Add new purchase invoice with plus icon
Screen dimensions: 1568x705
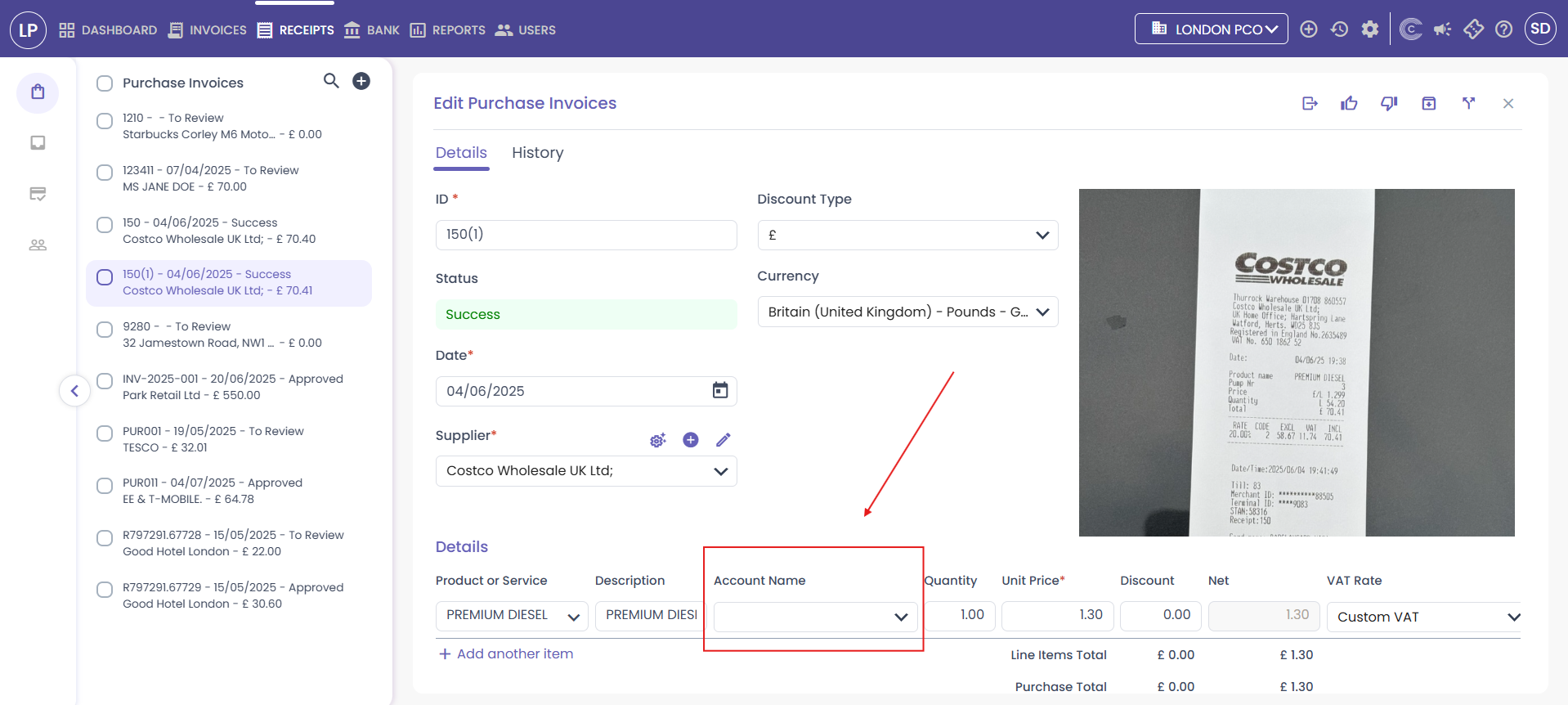pyautogui.click(x=361, y=81)
